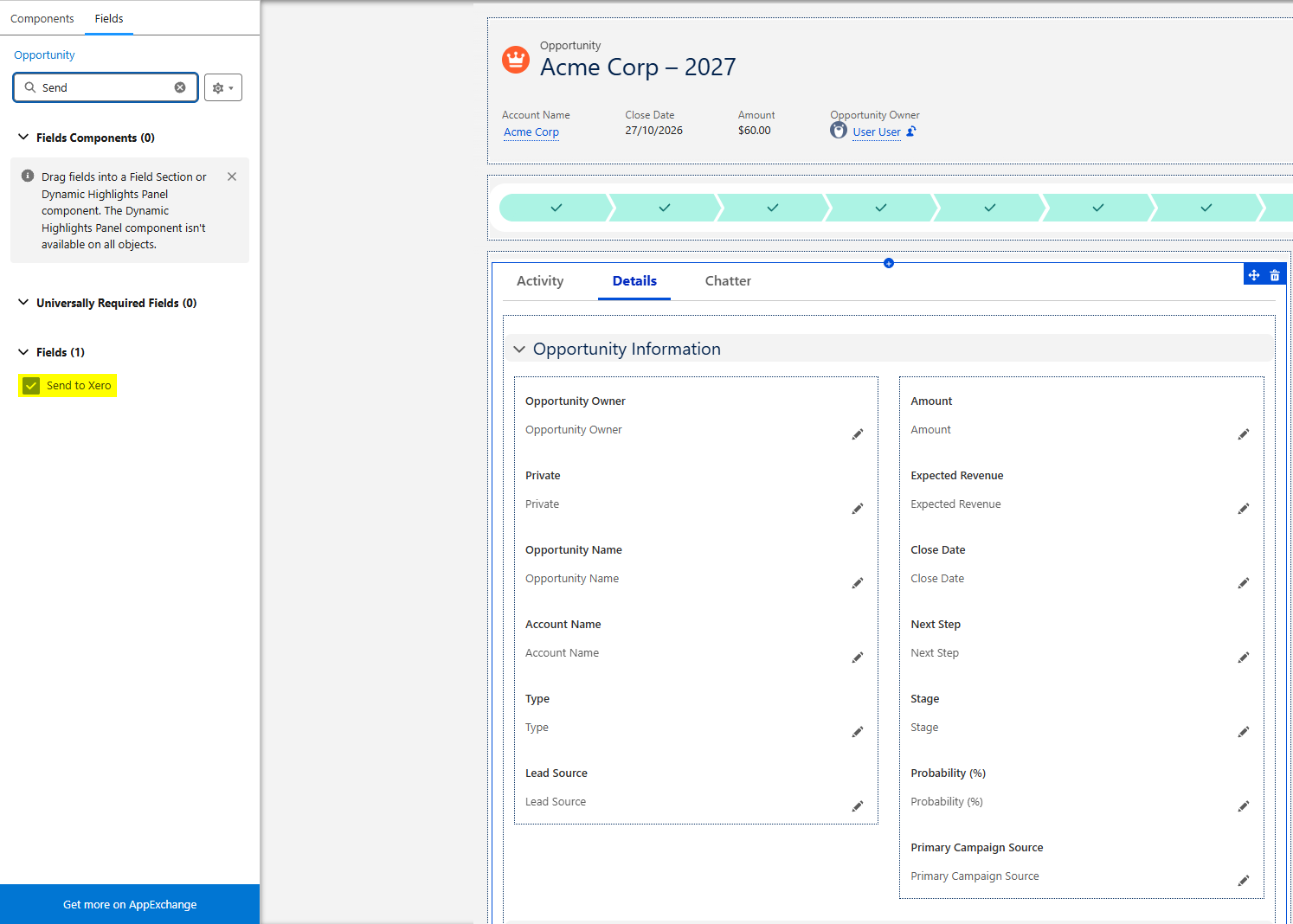The height and width of the screenshot is (924, 1293).
Task: Click the move component icon
Action: (x=1254, y=275)
